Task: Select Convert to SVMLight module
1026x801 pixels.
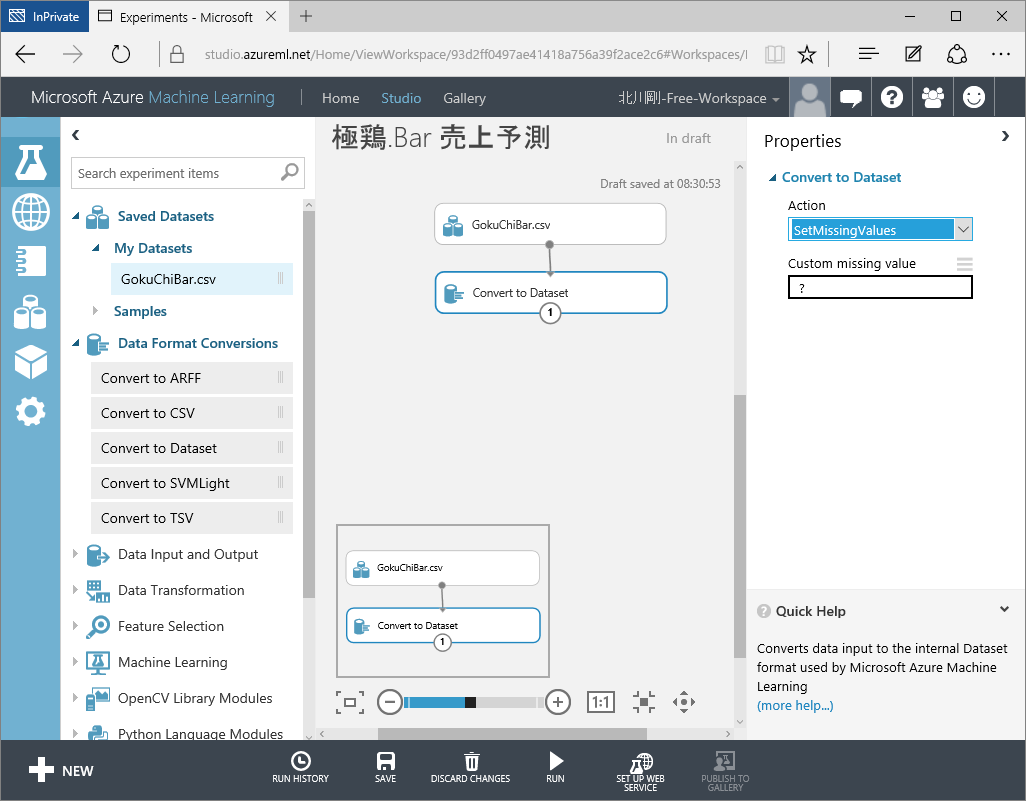Action: (x=192, y=483)
